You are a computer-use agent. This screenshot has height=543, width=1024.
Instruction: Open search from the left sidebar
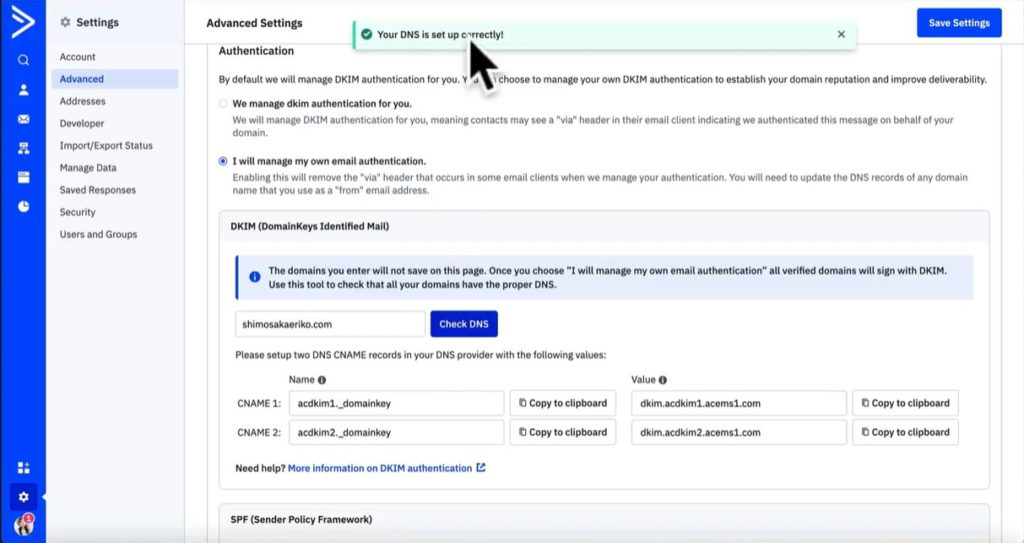click(23, 60)
